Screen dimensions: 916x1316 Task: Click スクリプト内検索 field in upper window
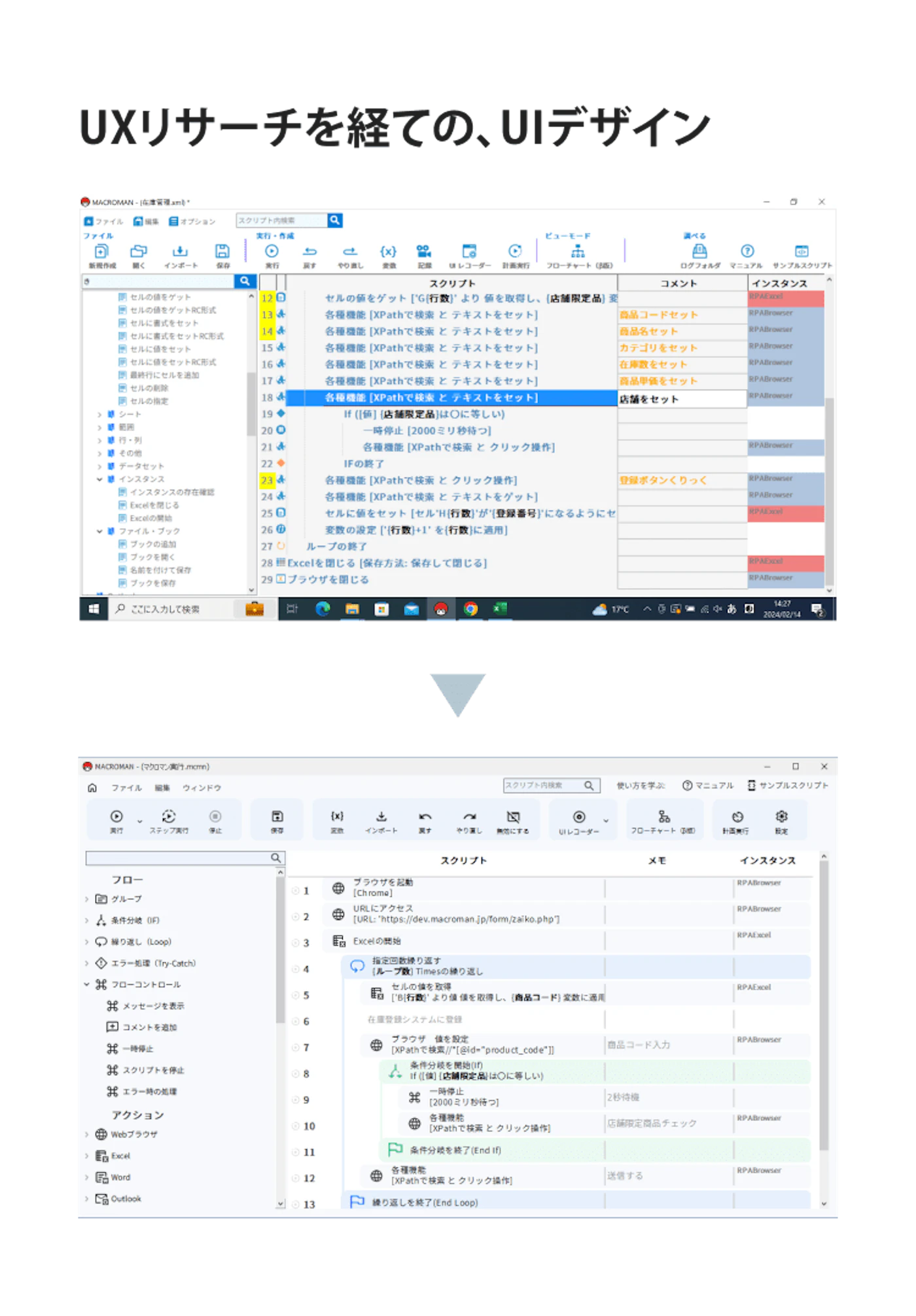[x=282, y=220]
